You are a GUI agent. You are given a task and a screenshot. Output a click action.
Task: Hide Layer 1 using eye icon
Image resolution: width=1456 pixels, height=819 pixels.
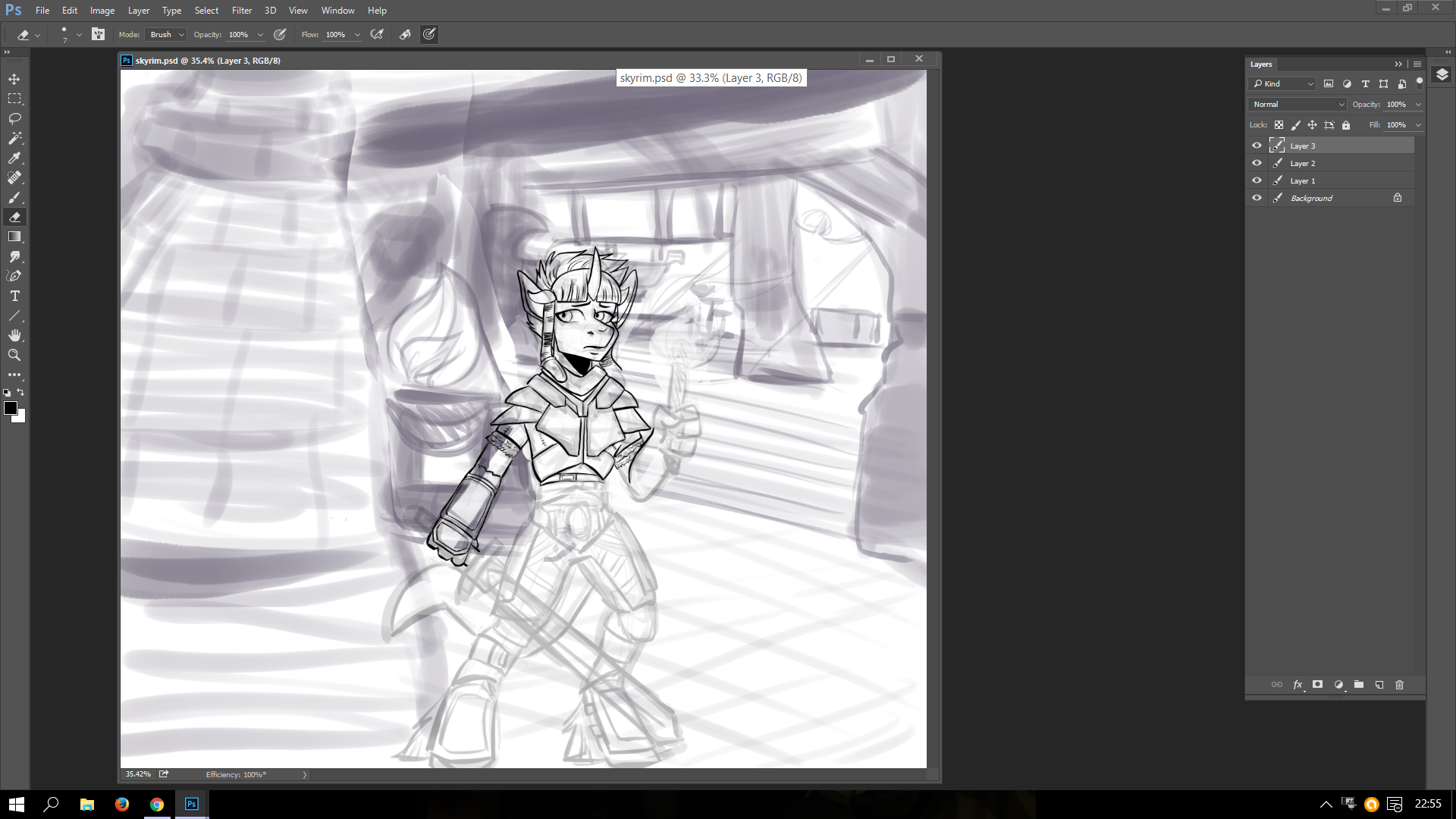coord(1257,180)
